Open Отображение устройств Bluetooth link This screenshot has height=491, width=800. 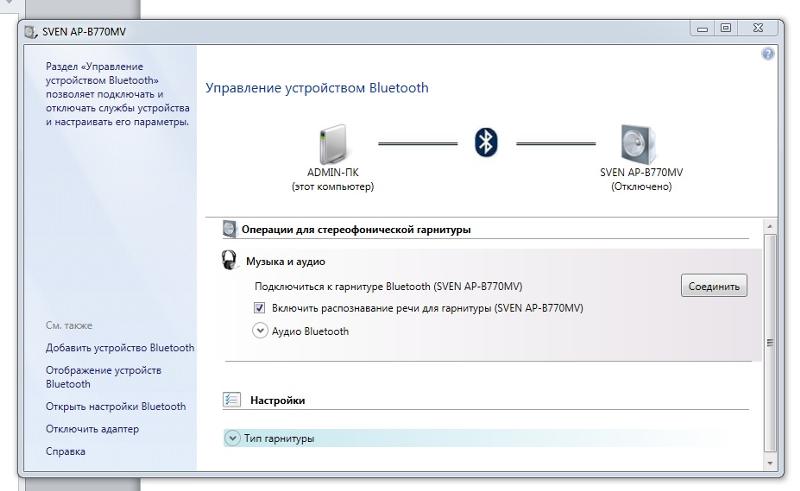coord(104,377)
